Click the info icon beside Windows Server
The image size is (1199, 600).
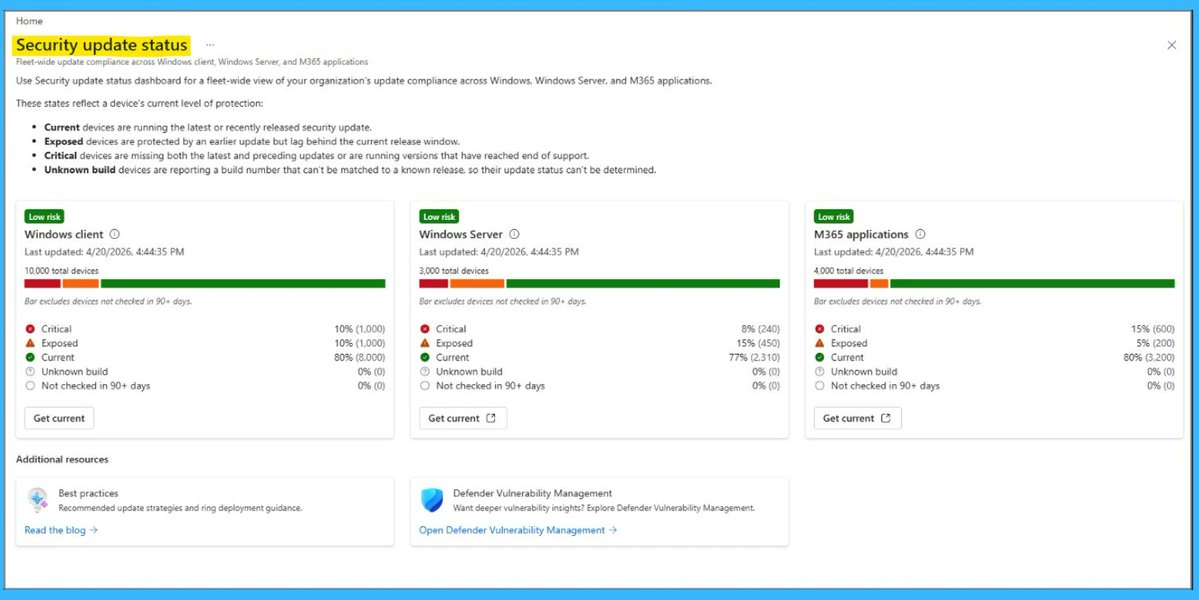pyautogui.click(x=513, y=234)
